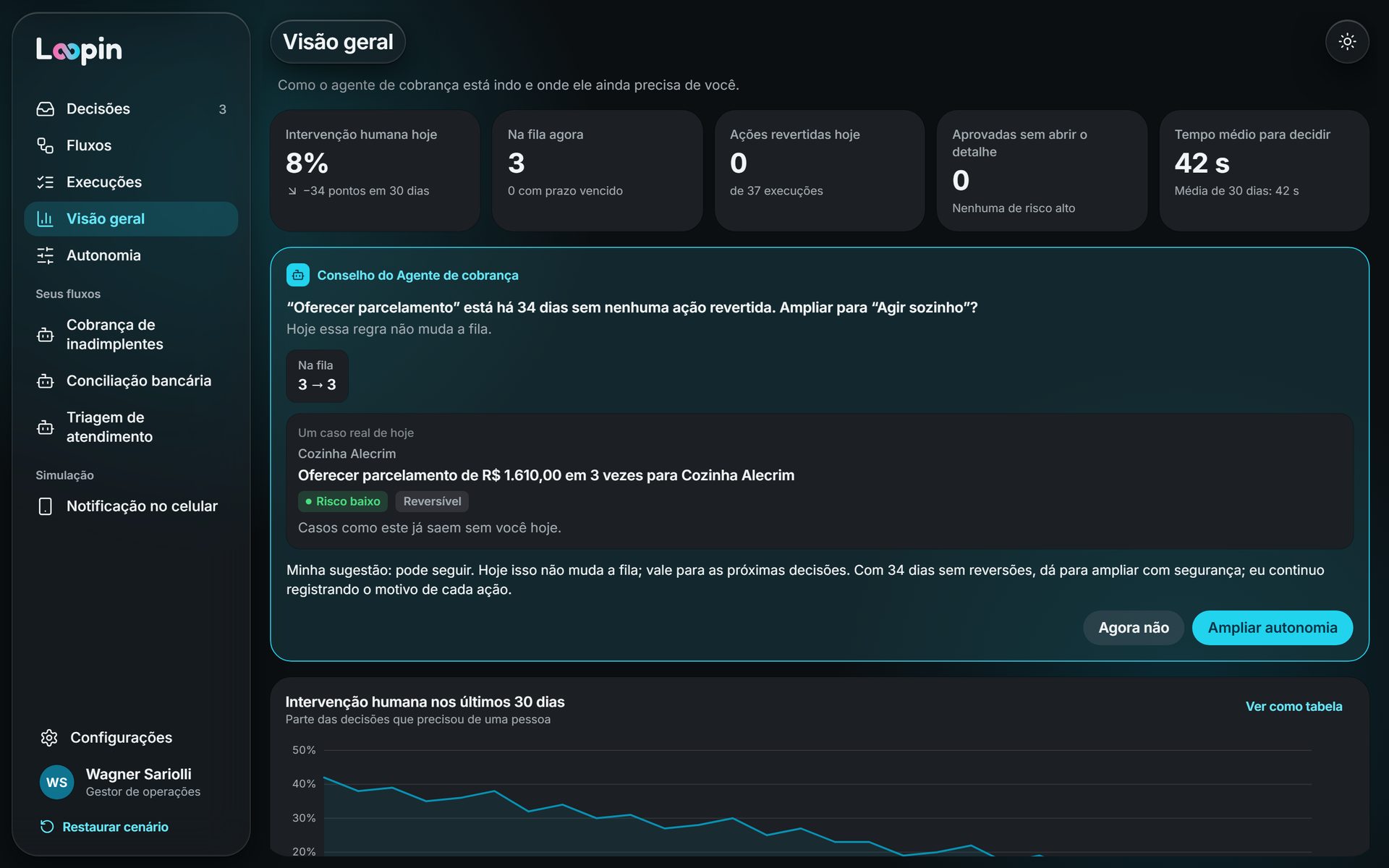Viewport: 1389px width, 868px height.
Task: Click the Conciliação bancária robot icon
Action: pos(46,381)
